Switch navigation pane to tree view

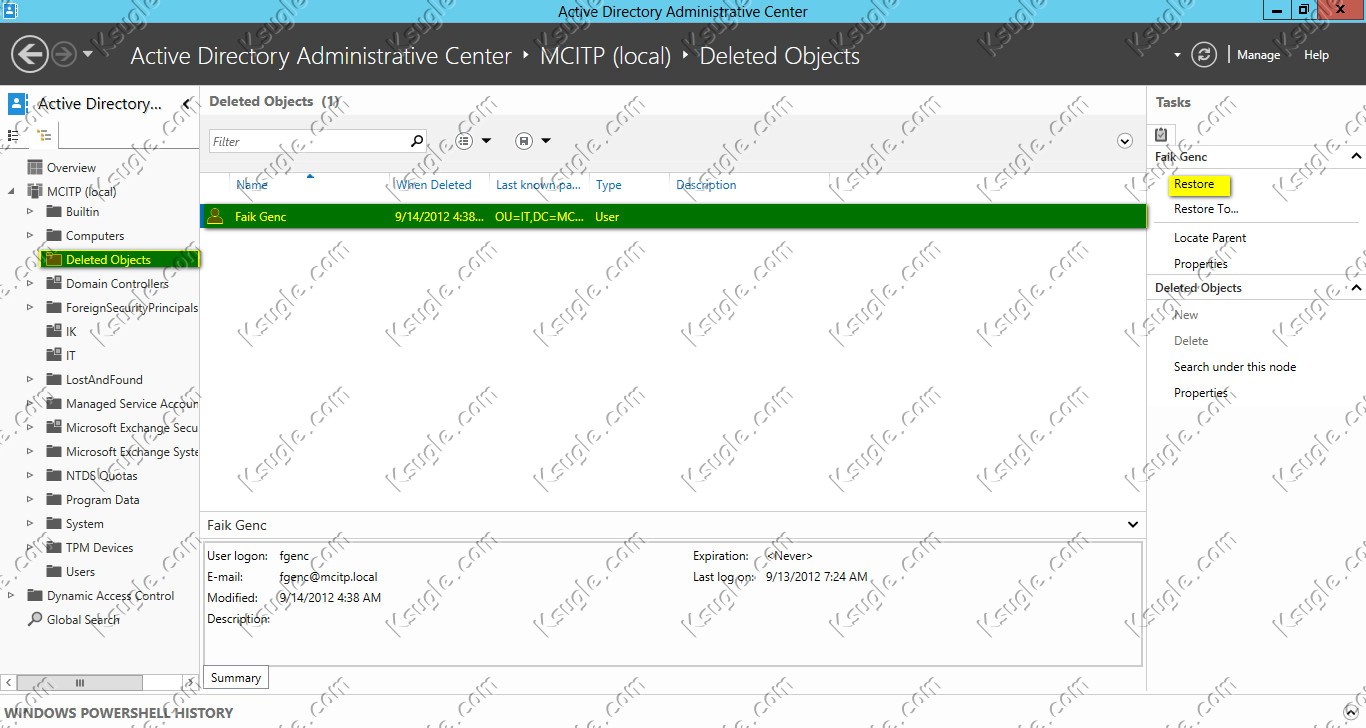[44, 135]
